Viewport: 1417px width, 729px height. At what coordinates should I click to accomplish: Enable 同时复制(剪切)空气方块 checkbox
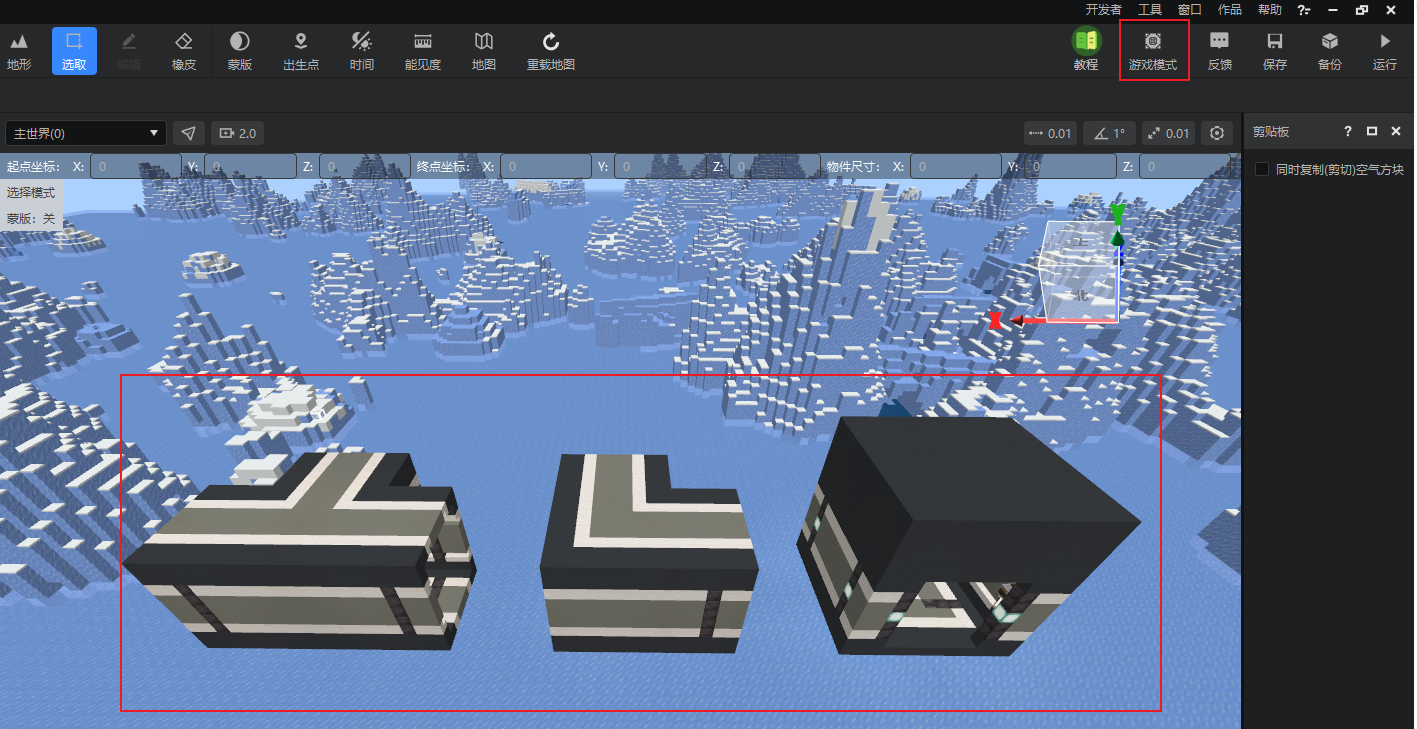point(1262,169)
